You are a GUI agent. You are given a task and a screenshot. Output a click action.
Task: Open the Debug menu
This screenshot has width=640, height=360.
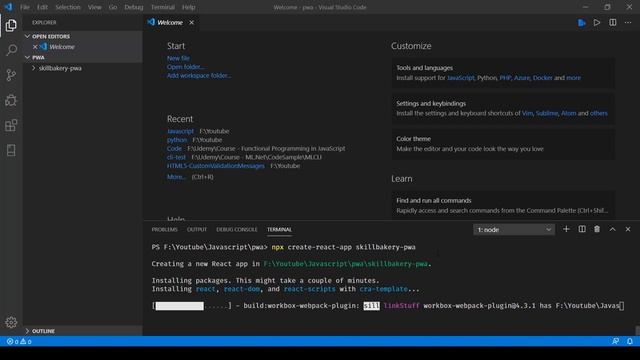click(133, 7)
